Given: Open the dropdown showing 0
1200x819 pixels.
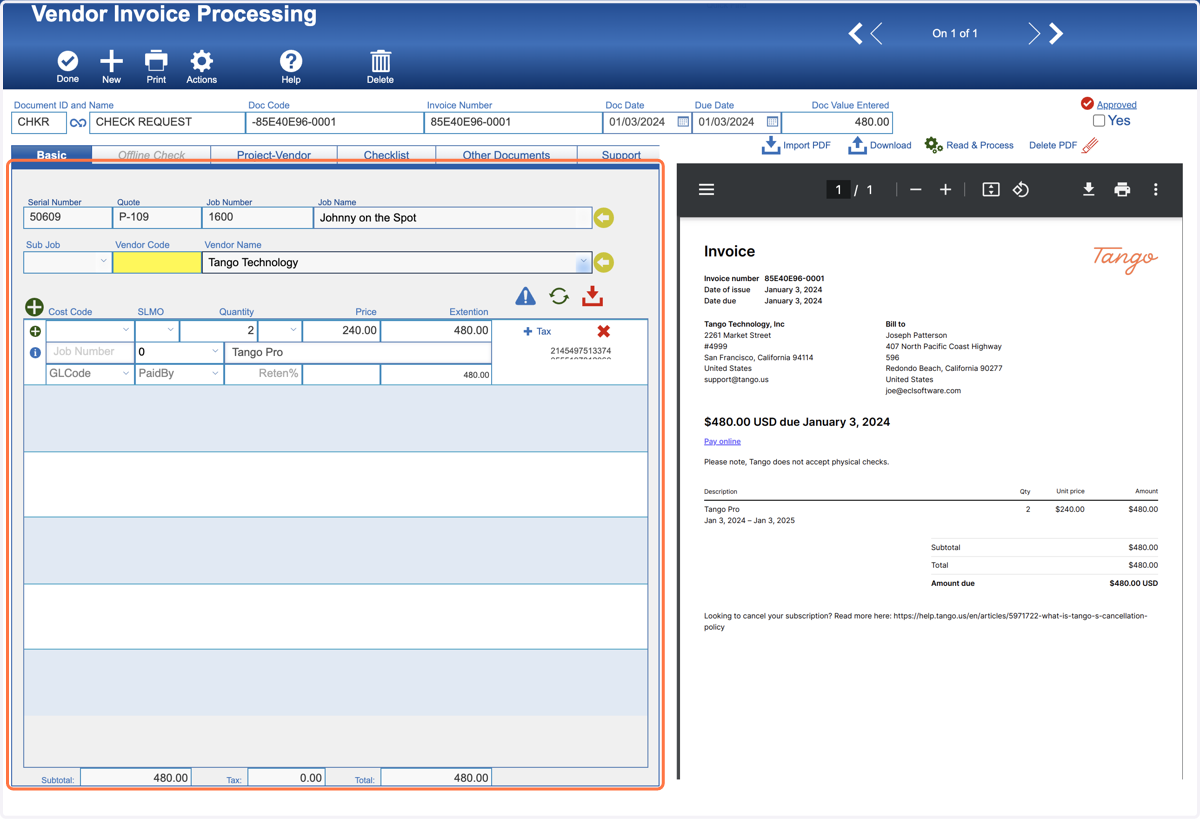Looking at the screenshot, I should click(179, 352).
